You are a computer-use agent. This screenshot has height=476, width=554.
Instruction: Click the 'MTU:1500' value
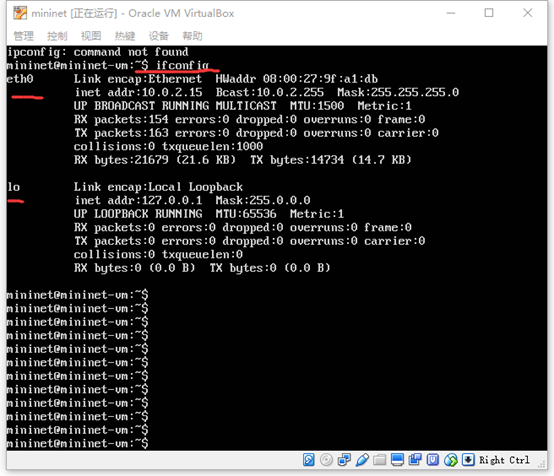317,106
